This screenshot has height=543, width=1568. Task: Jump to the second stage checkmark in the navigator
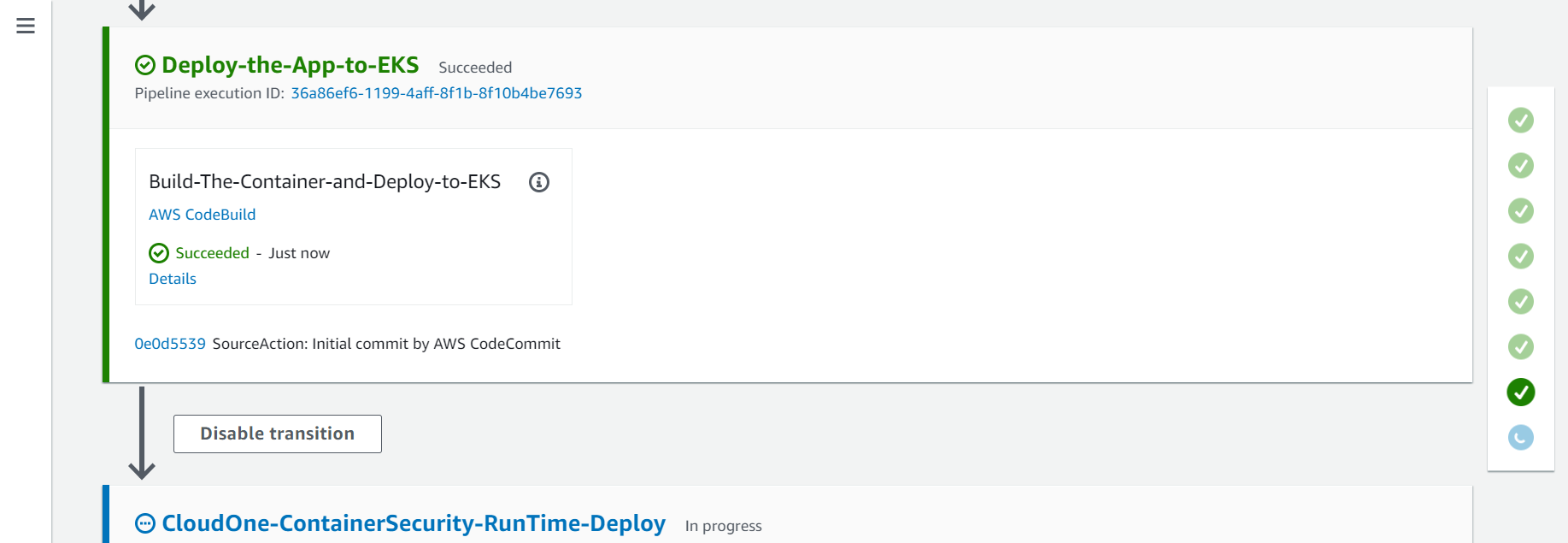pos(1521,166)
